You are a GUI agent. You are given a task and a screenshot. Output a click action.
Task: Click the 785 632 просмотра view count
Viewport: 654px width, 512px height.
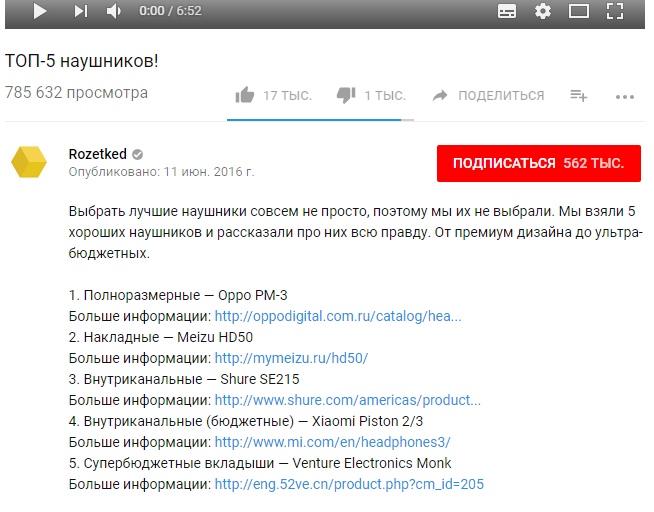pos(76,93)
